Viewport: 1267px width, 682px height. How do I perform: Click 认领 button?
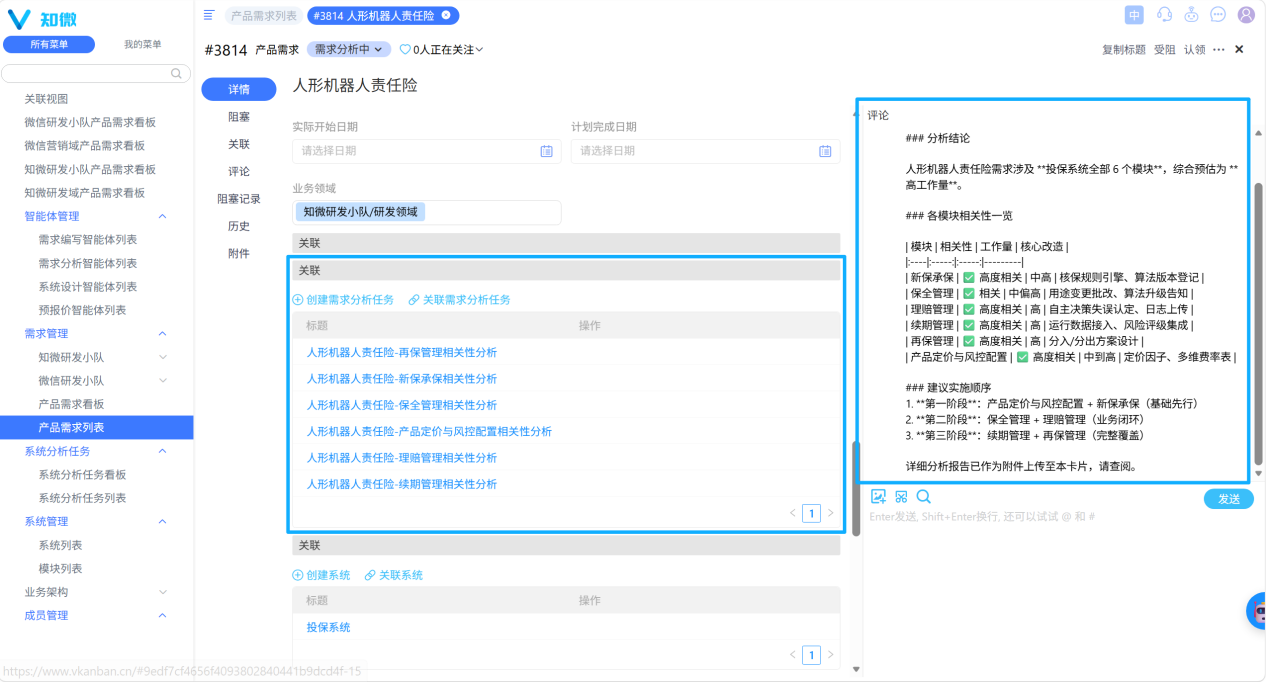(x=1195, y=49)
